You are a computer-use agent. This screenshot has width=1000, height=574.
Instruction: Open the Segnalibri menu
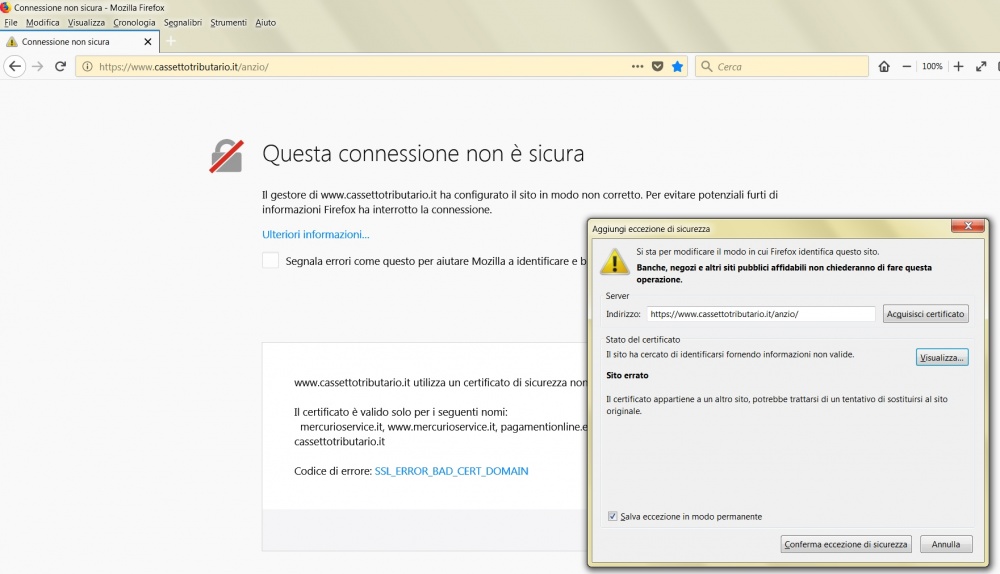(x=182, y=22)
